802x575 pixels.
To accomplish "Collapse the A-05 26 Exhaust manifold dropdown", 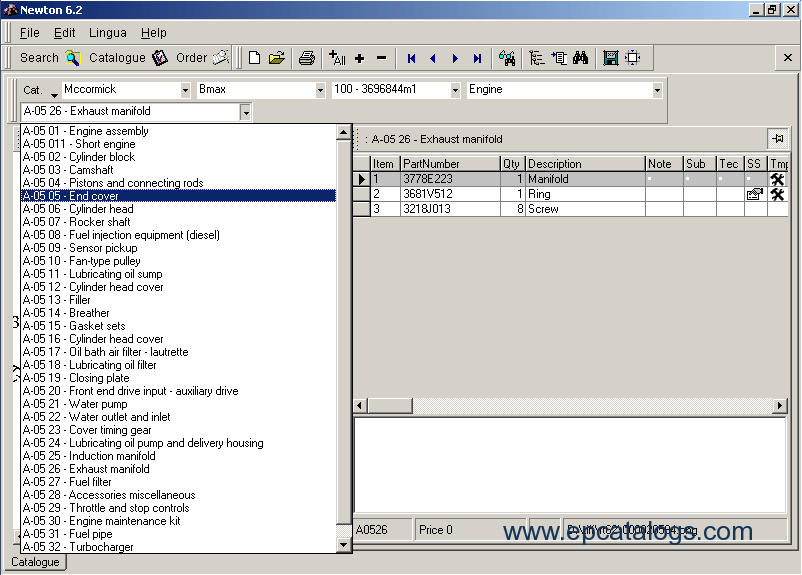I will (x=246, y=112).
